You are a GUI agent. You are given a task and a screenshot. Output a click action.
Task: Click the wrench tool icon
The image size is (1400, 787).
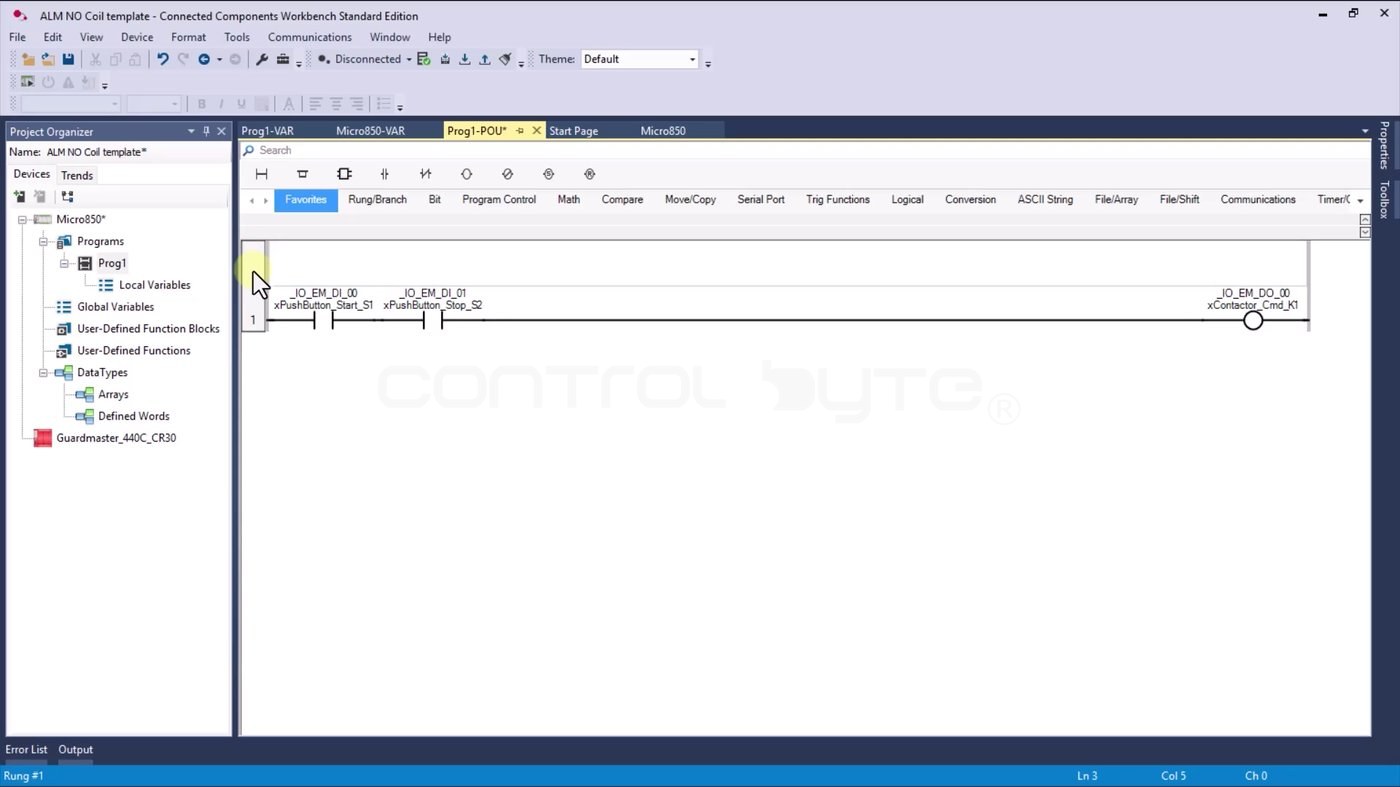tap(262, 59)
